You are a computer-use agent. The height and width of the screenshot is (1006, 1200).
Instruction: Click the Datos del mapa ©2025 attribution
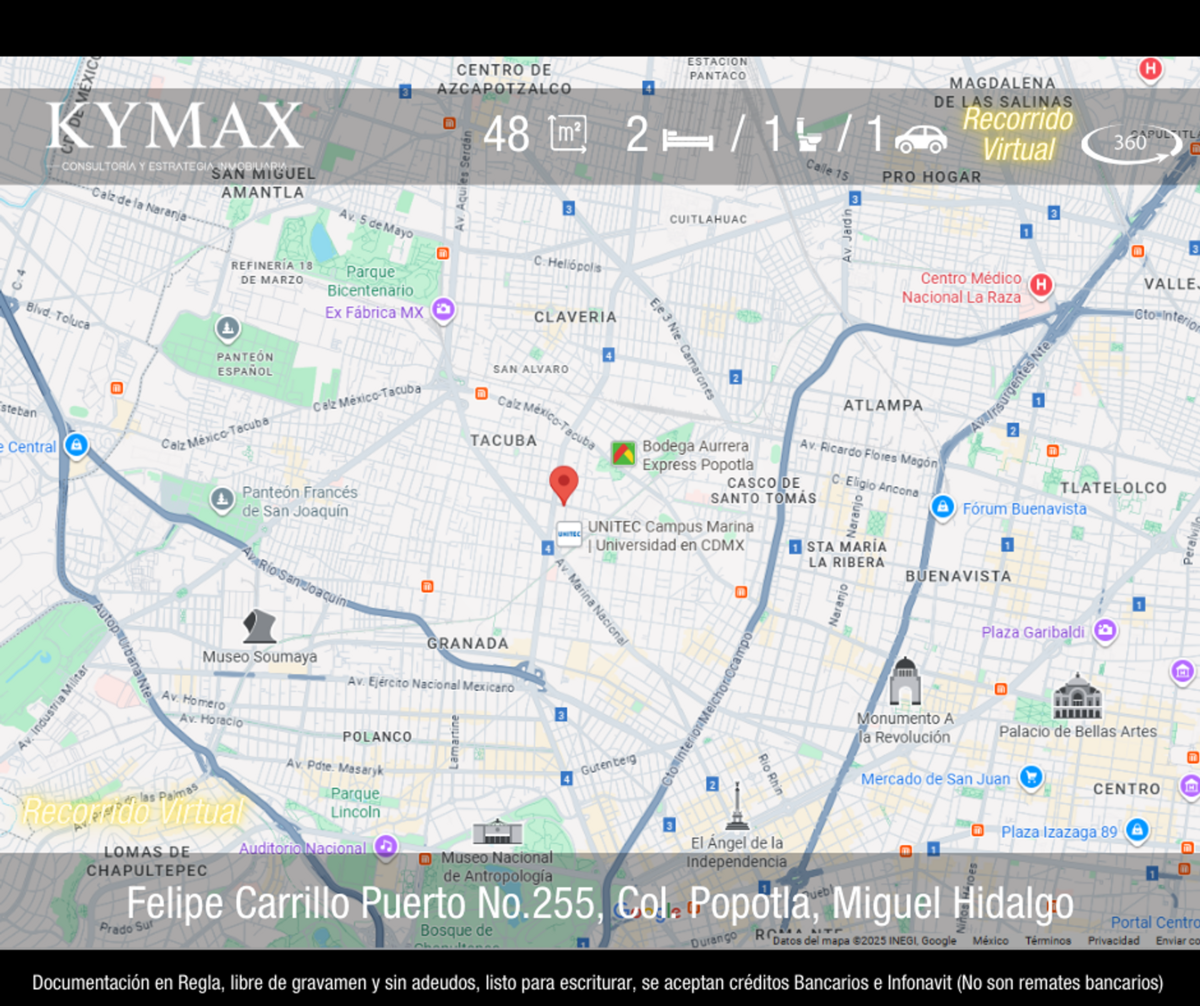point(864,941)
